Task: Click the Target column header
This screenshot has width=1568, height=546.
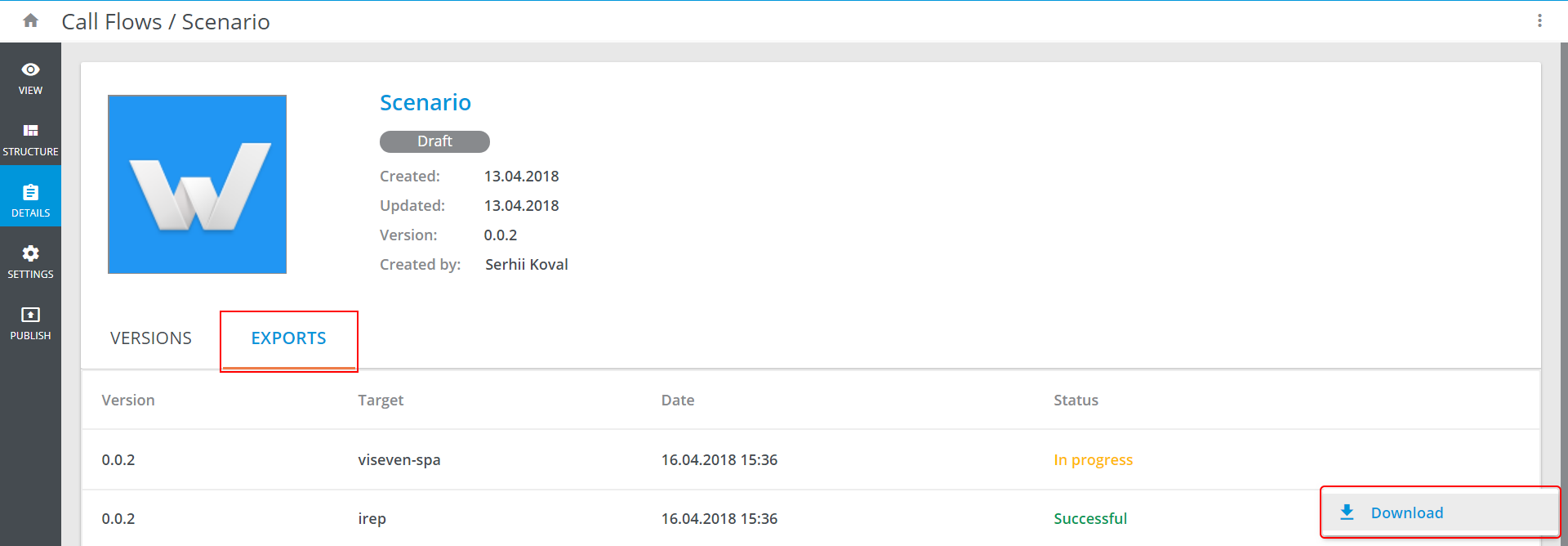Action: tap(381, 401)
